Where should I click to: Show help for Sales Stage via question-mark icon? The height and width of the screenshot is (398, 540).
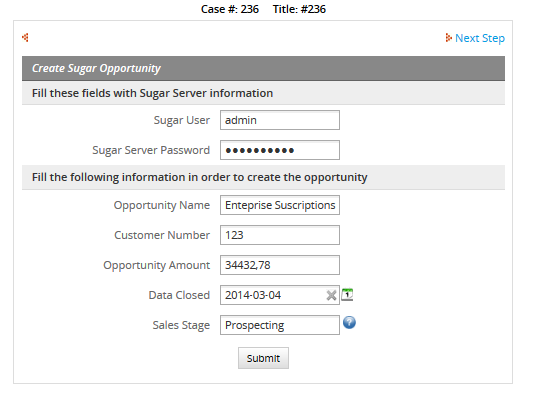pos(349,323)
